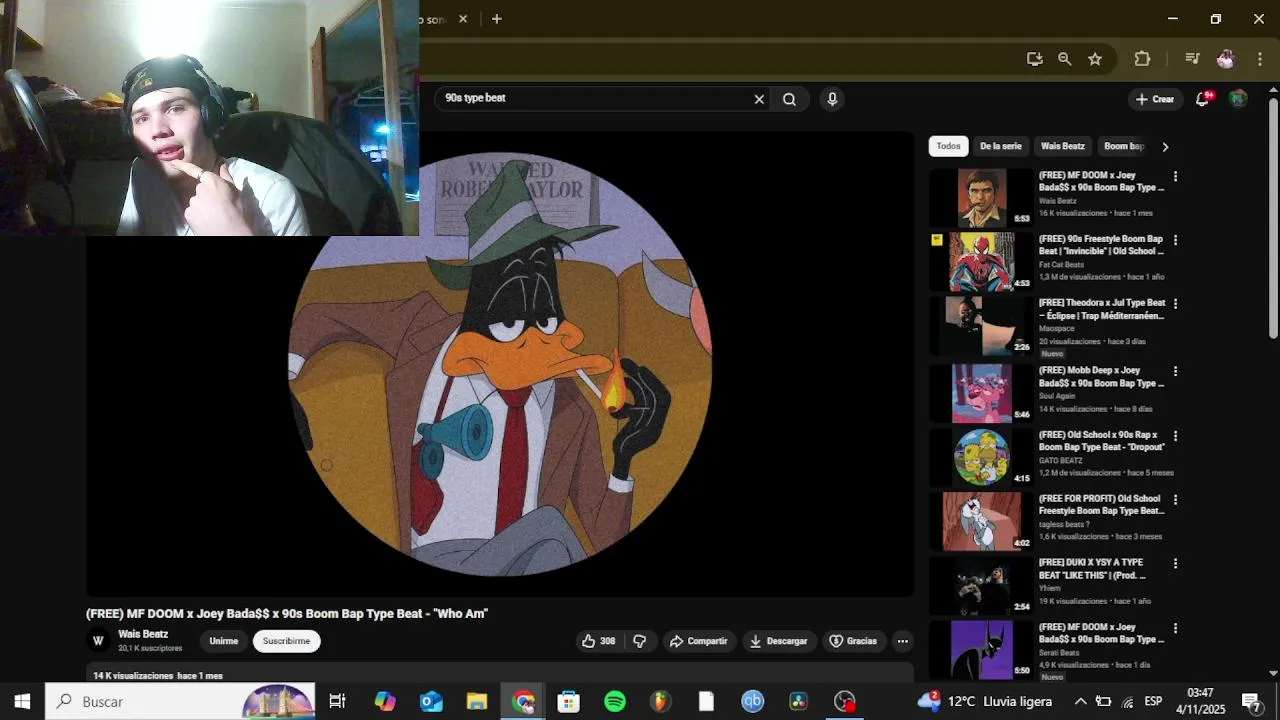
Task: Click the Compartir share button
Action: (x=698, y=641)
